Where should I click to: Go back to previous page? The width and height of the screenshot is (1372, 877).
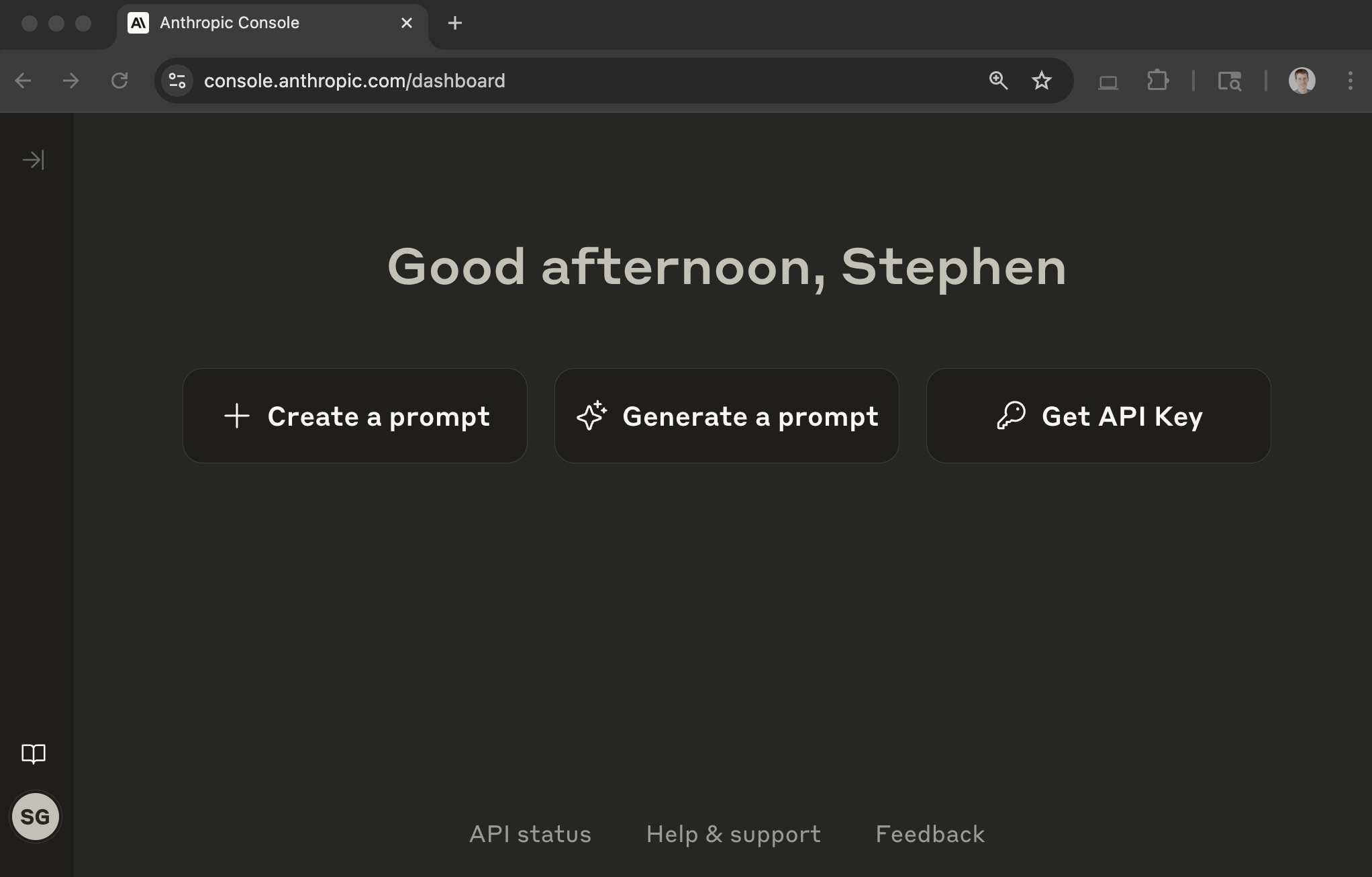click(x=23, y=81)
